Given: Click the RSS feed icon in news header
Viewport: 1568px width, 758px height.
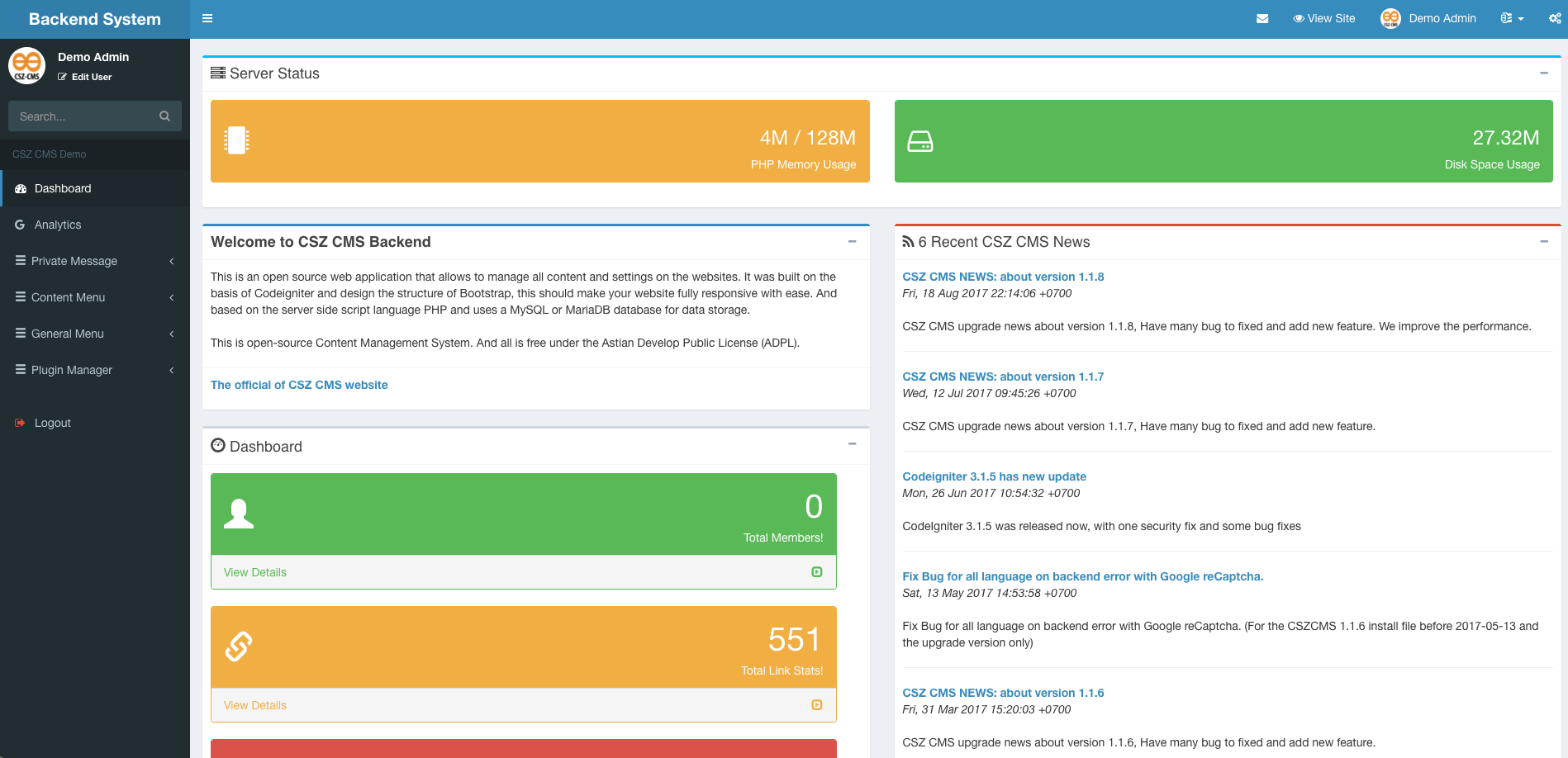Looking at the screenshot, I should click(908, 242).
